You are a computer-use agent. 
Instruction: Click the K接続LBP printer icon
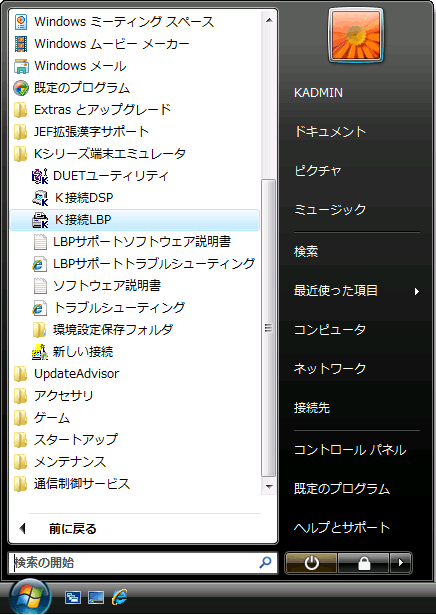coord(40,220)
